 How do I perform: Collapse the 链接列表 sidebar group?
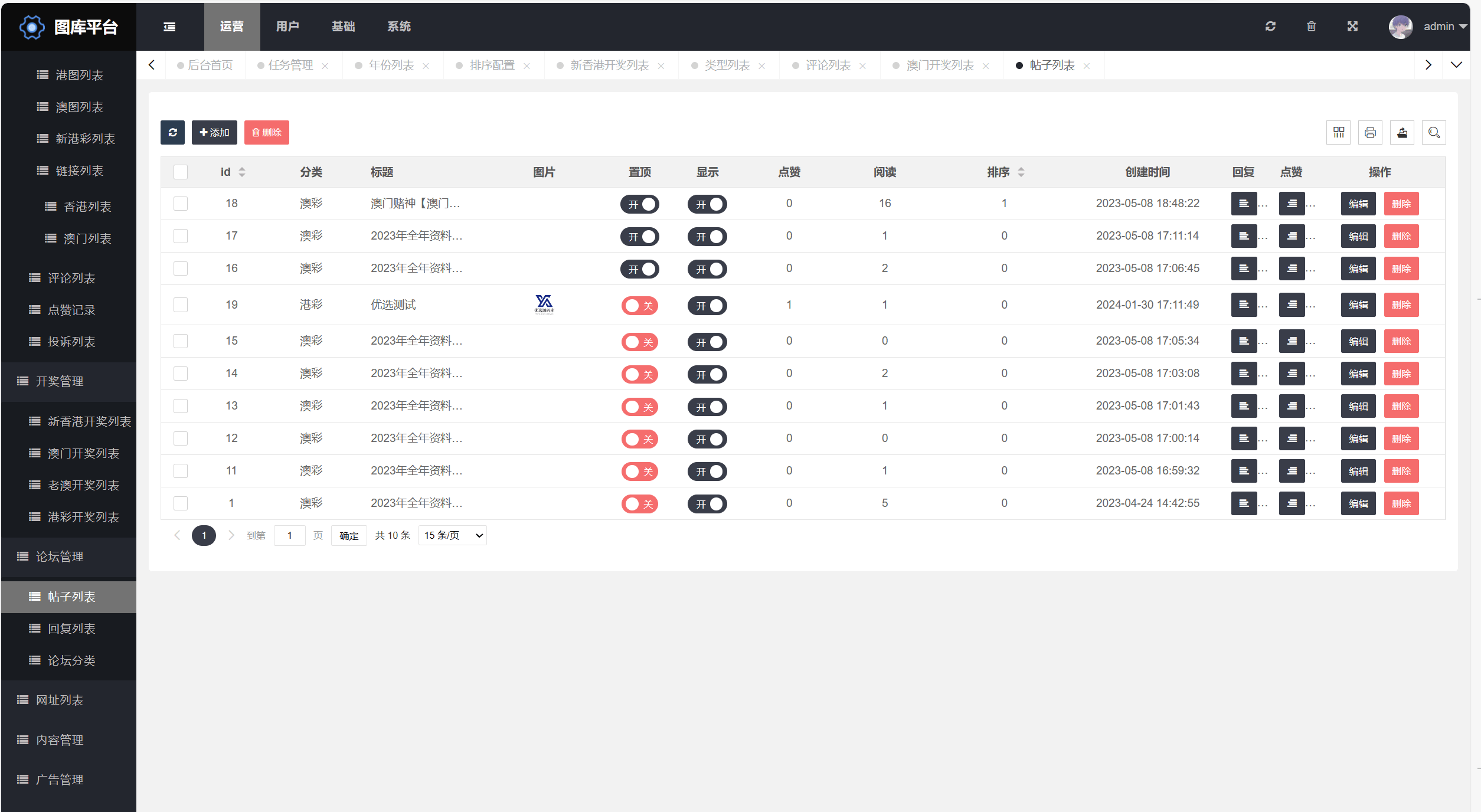point(68,171)
